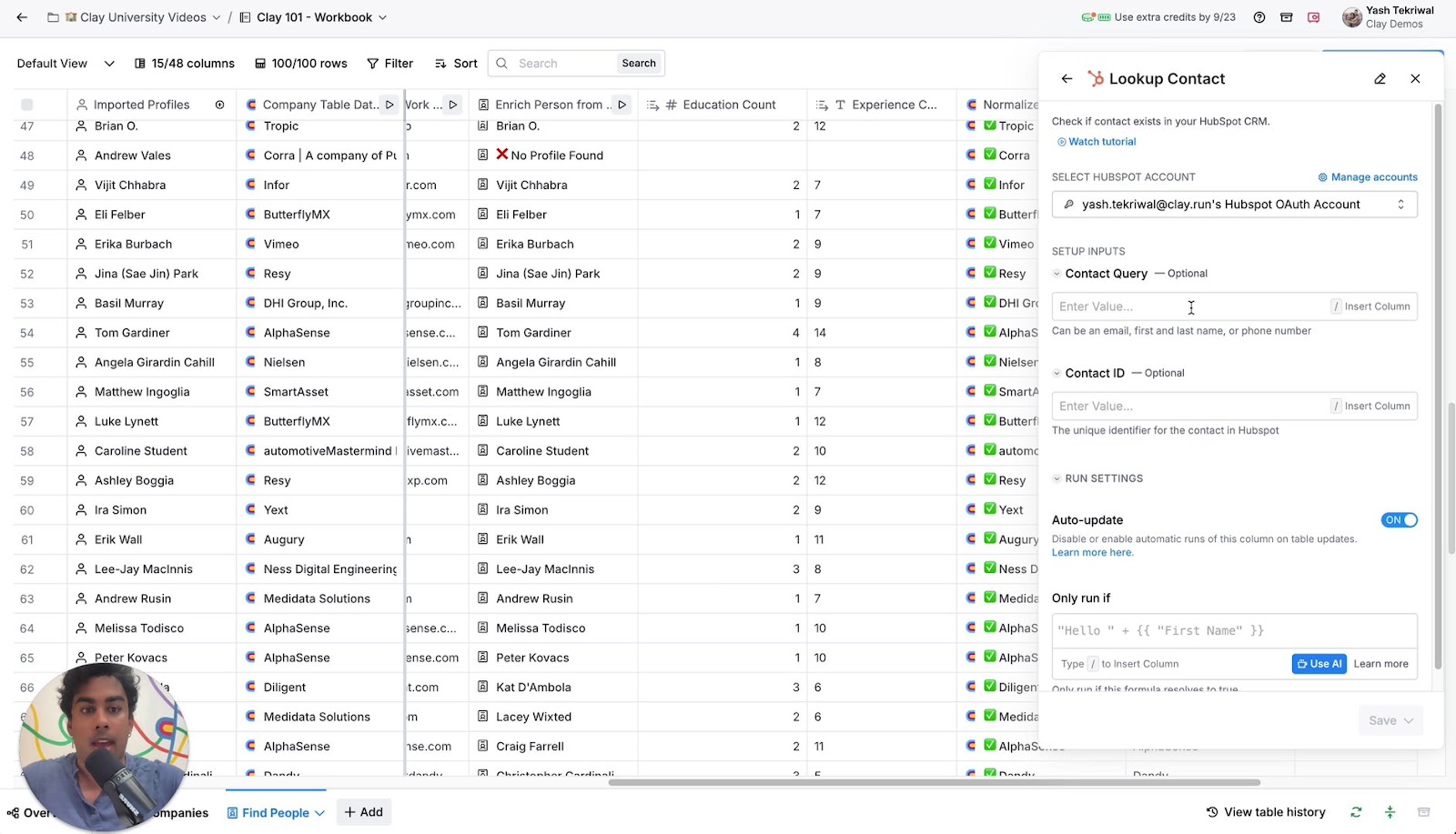Run the Enrich Person column play icon
Screen dimensions: 1456x834
pos(622,105)
